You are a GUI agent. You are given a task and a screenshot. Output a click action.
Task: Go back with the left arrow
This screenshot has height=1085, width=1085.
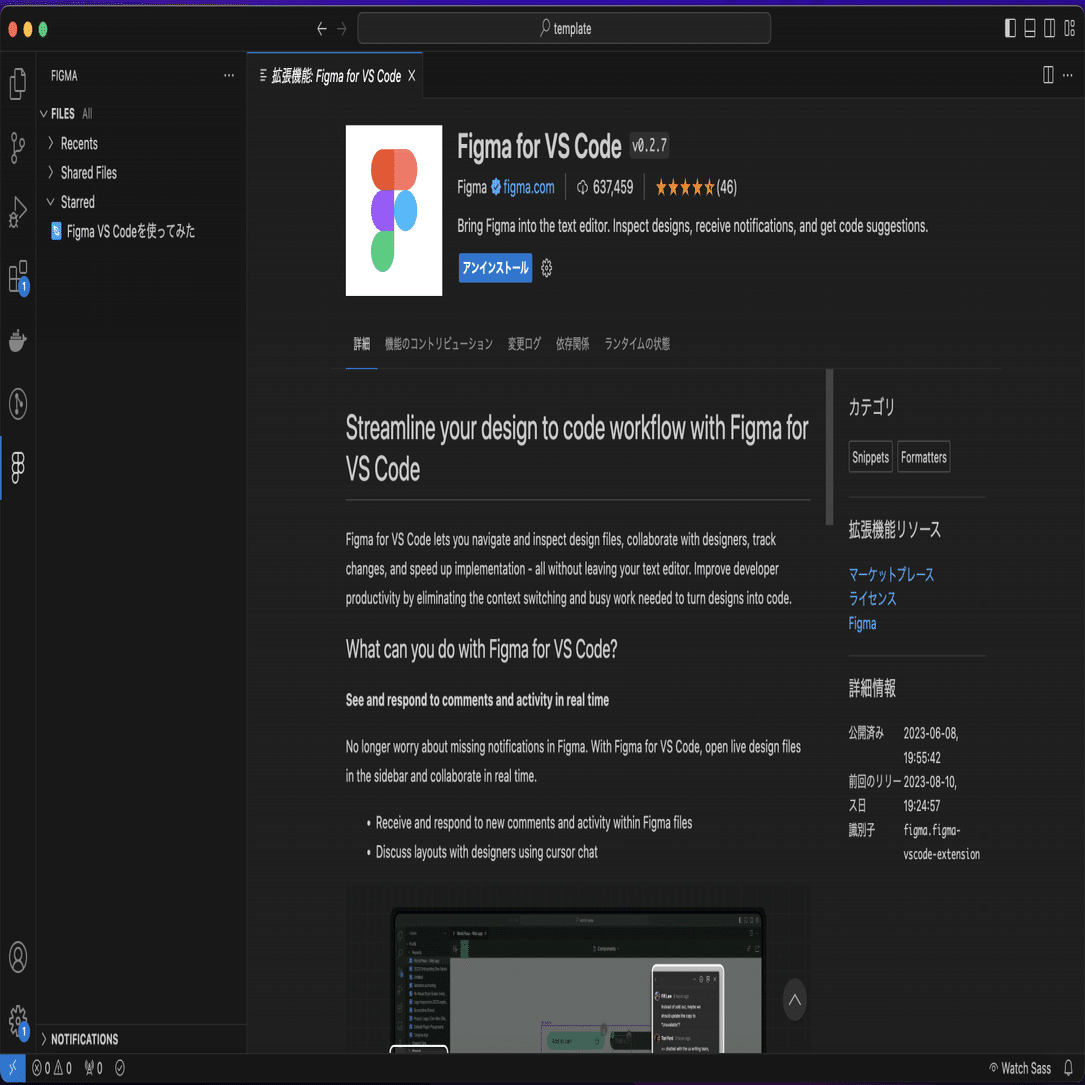[322, 28]
